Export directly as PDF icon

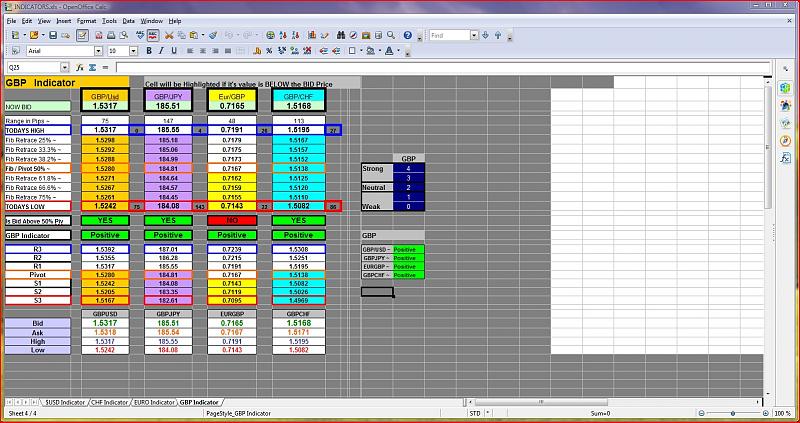(x=99, y=35)
